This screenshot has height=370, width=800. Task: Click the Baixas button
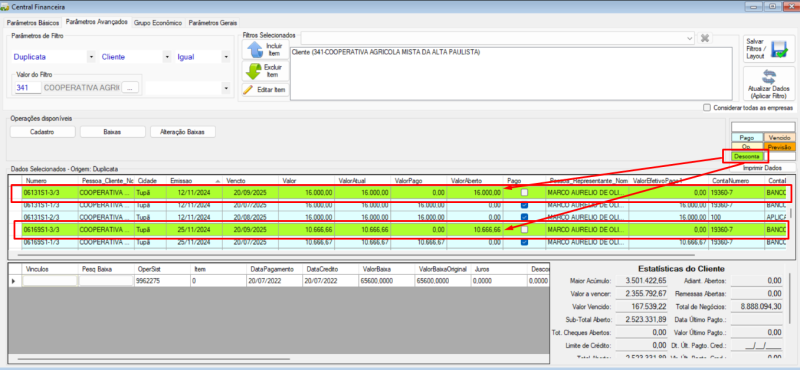113,132
